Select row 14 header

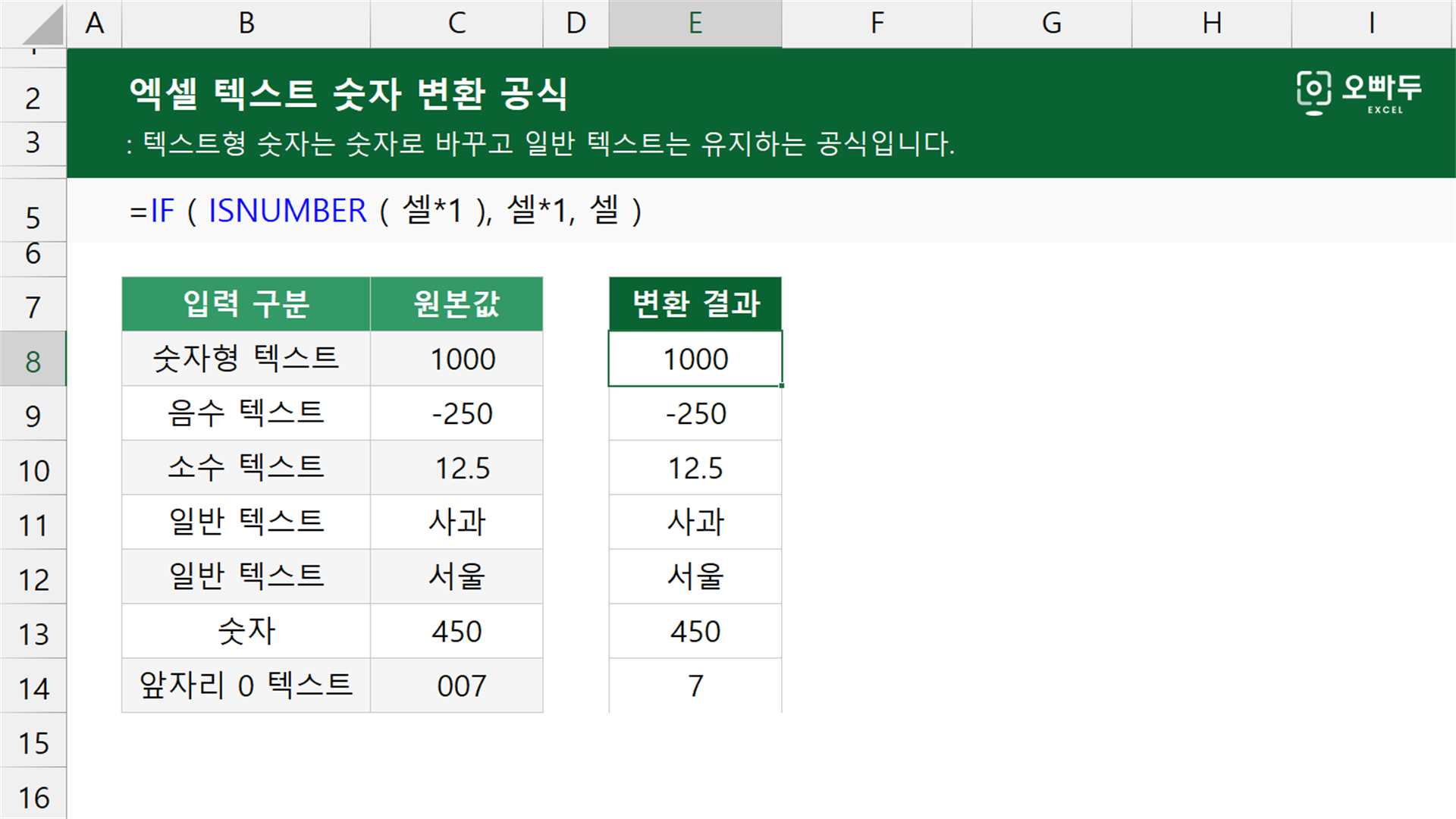point(33,686)
